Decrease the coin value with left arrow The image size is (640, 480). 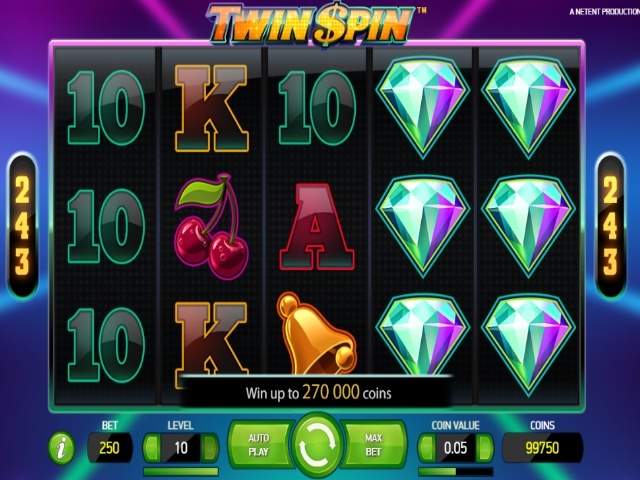pos(427,448)
